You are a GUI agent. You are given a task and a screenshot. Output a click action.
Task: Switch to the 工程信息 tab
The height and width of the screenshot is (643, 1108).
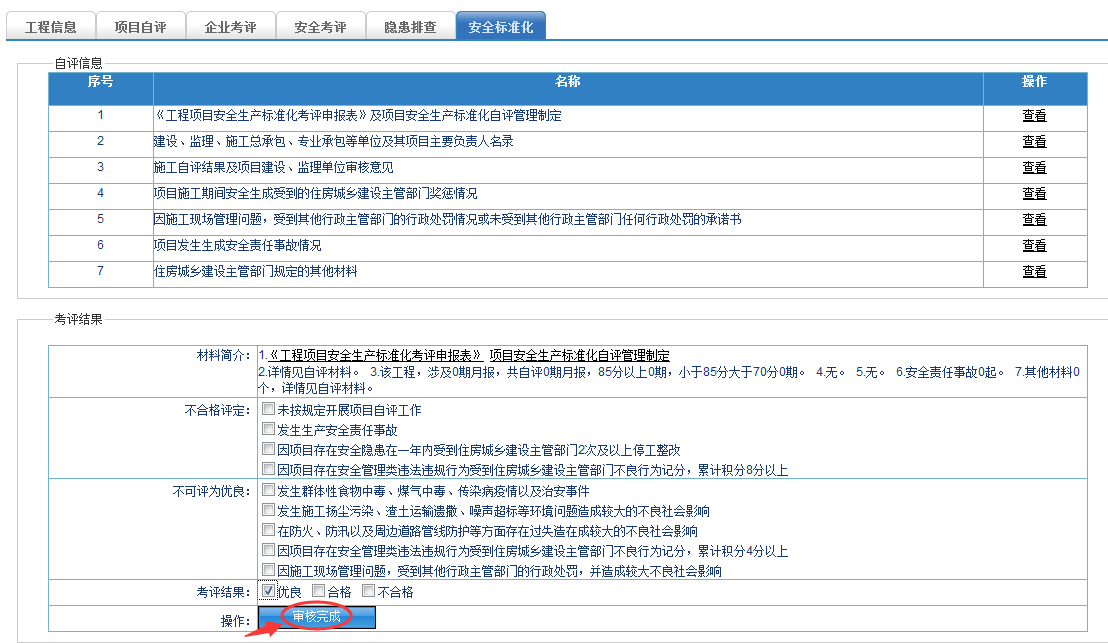pos(50,27)
